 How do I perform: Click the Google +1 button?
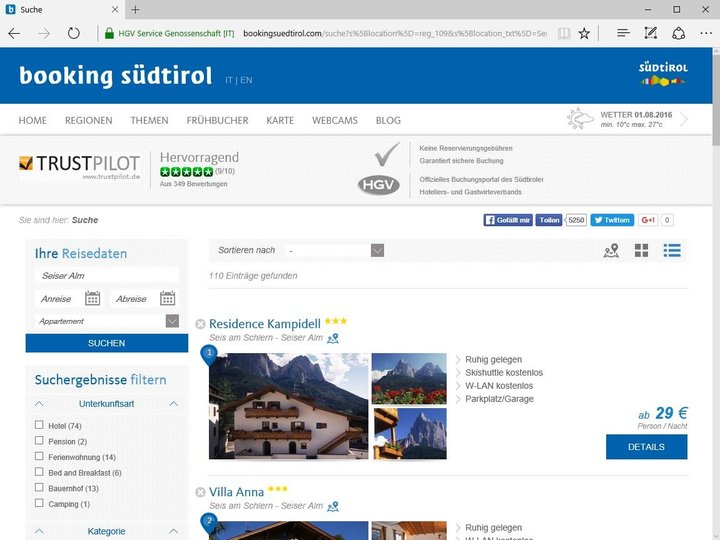tap(648, 220)
